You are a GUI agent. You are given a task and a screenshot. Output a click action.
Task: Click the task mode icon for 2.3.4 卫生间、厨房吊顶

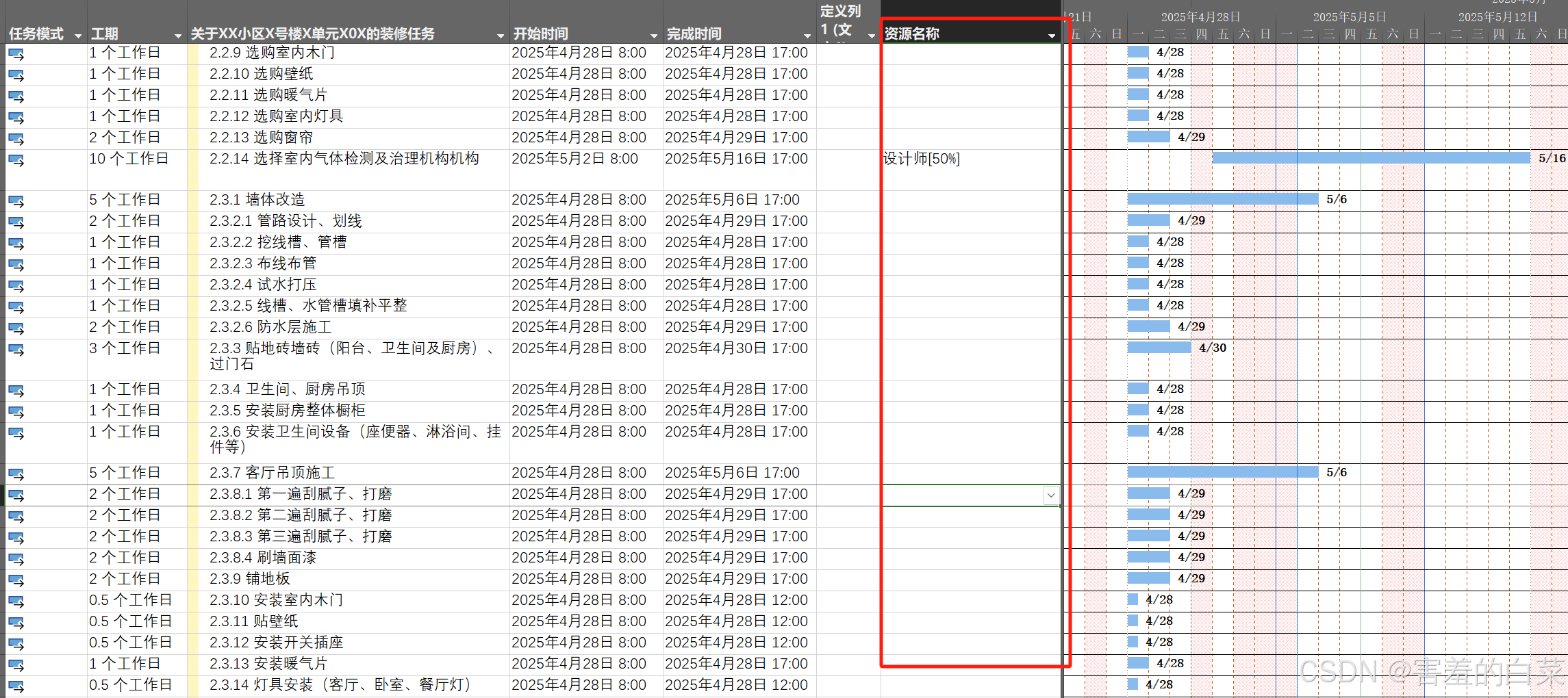click(x=16, y=390)
